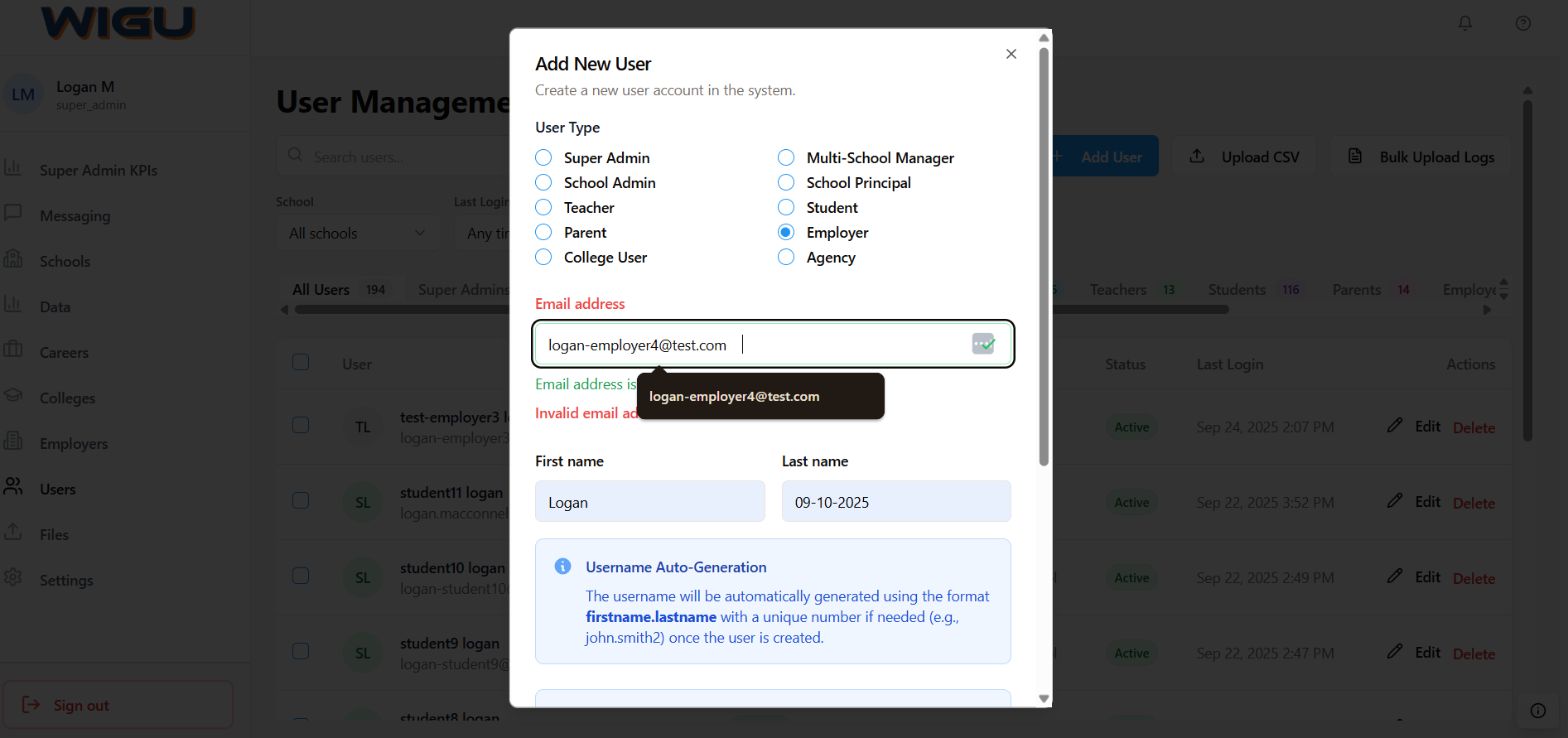Close the Add New User dialog
The height and width of the screenshot is (738, 1568).
1011,54
